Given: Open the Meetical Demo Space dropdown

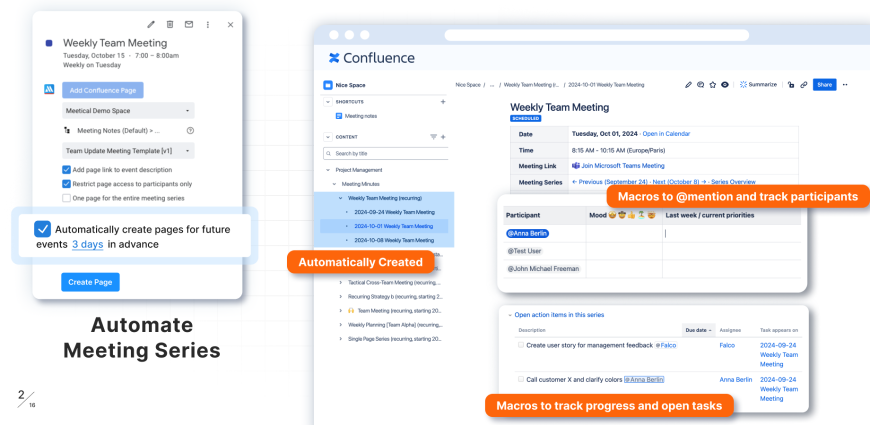Looking at the screenshot, I should pyautogui.click(x=128, y=110).
